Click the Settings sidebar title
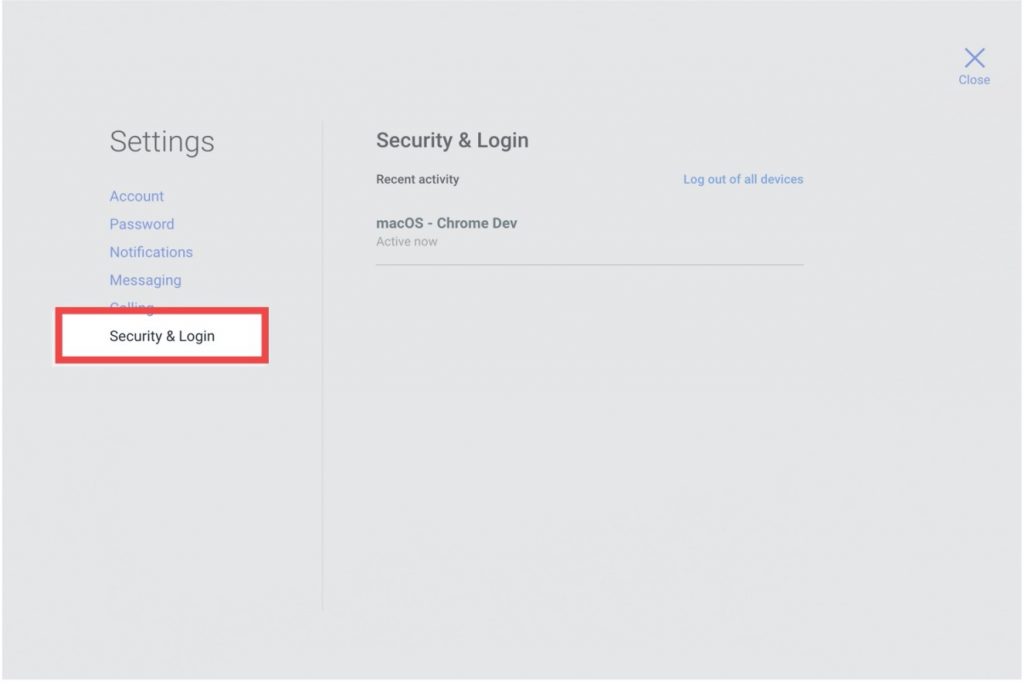The width and height of the screenshot is (1024, 684). 162,142
